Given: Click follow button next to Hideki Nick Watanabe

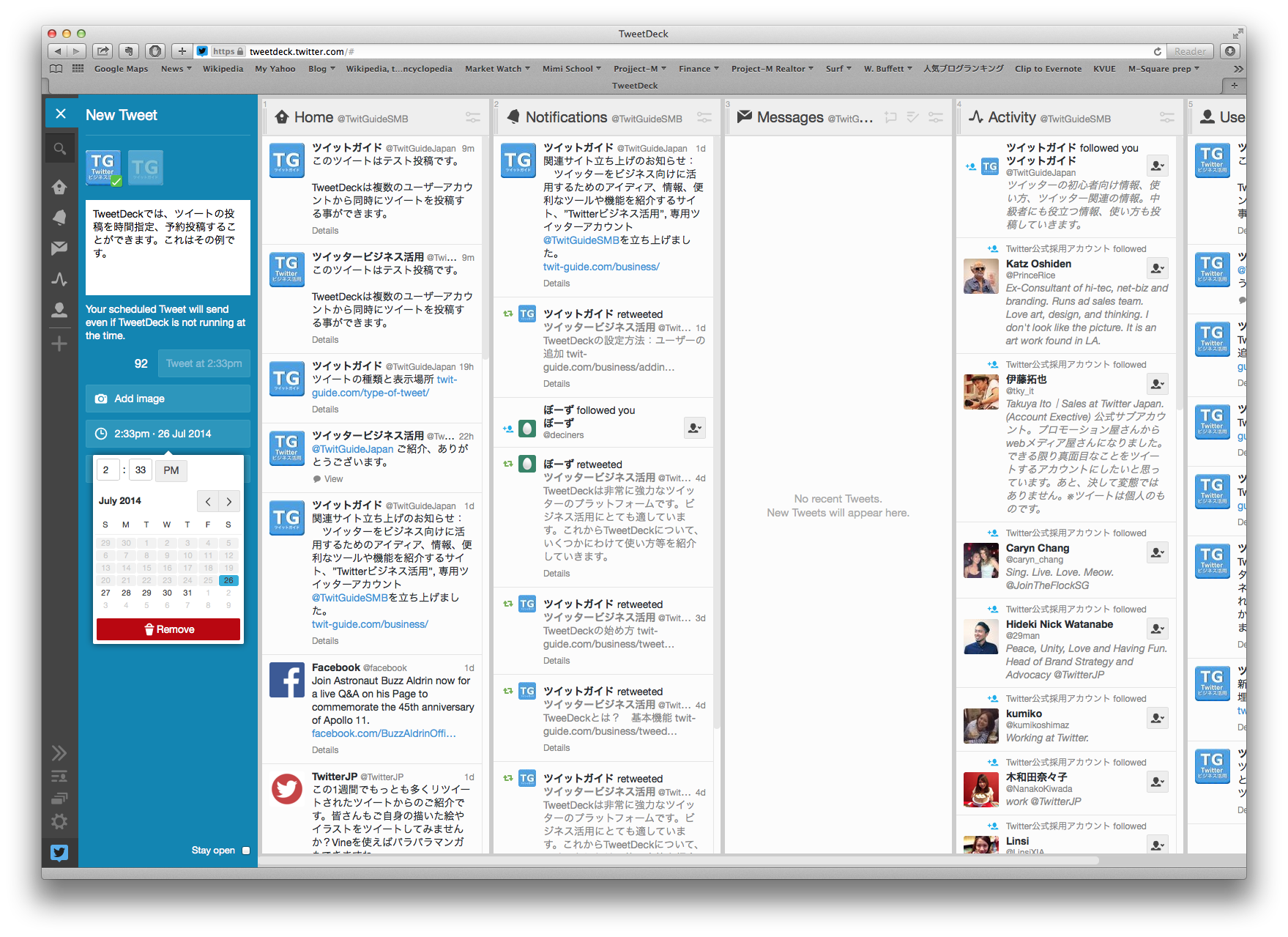Looking at the screenshot, I should 1158,629.
